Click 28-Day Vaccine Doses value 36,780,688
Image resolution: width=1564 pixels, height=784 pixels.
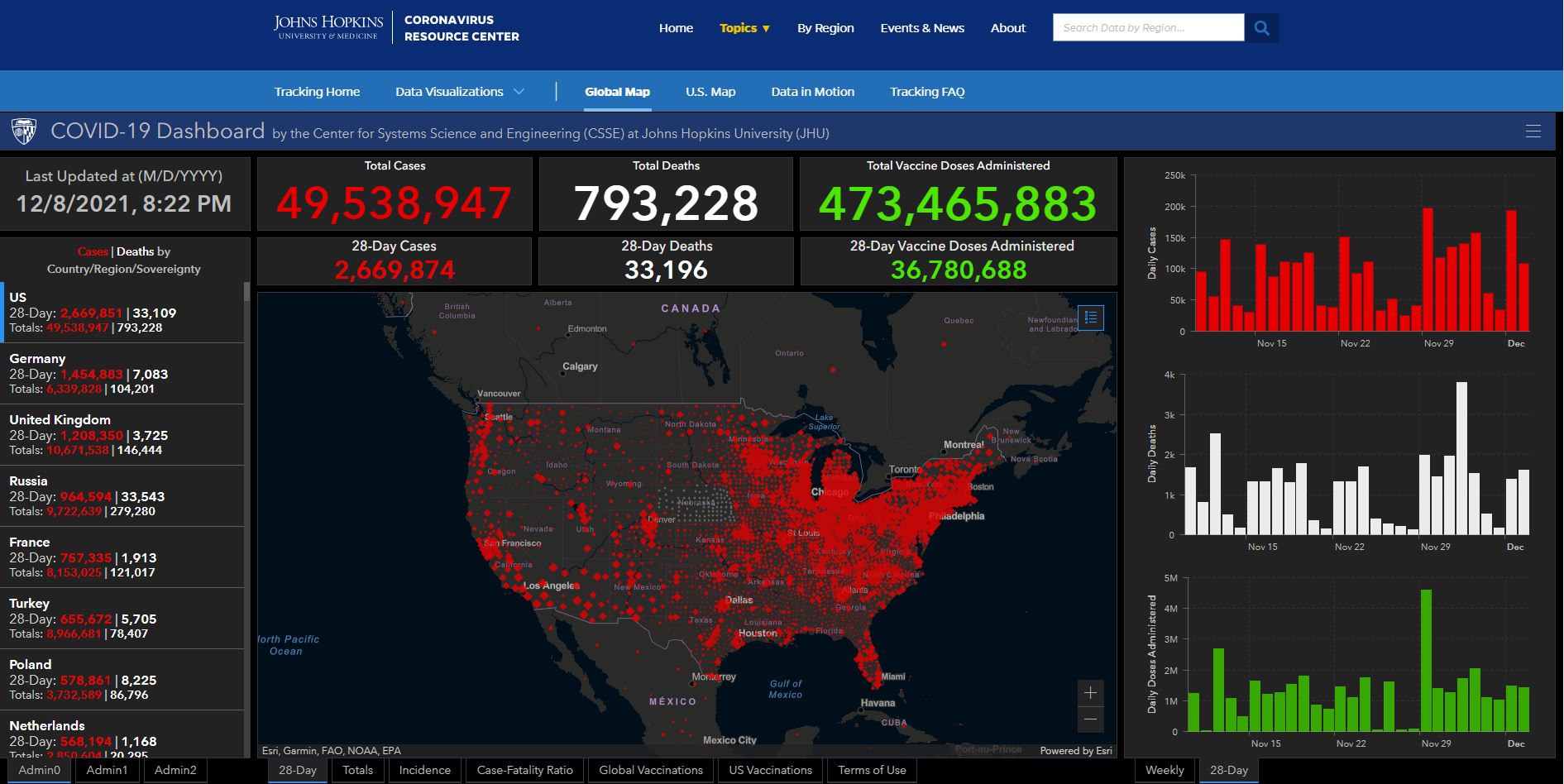pyautogui.click(x=959, y=270)
